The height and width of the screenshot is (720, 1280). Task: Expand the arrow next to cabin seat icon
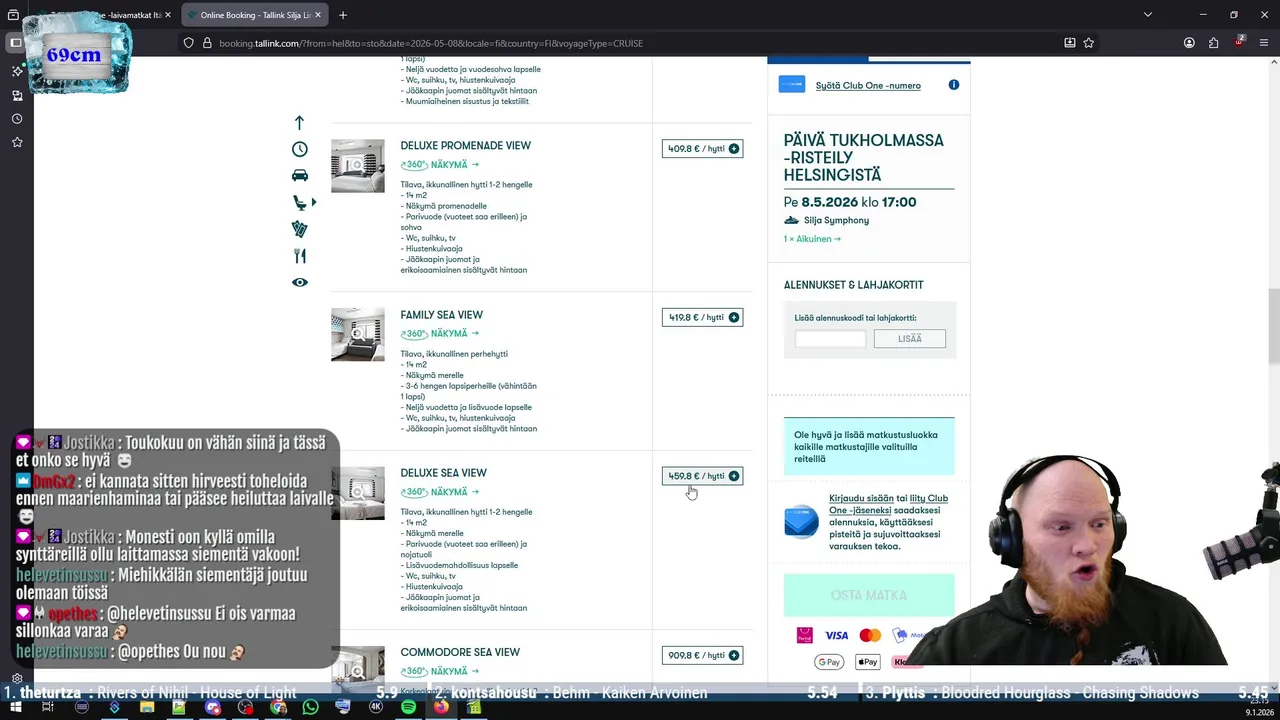click(314, 202)
